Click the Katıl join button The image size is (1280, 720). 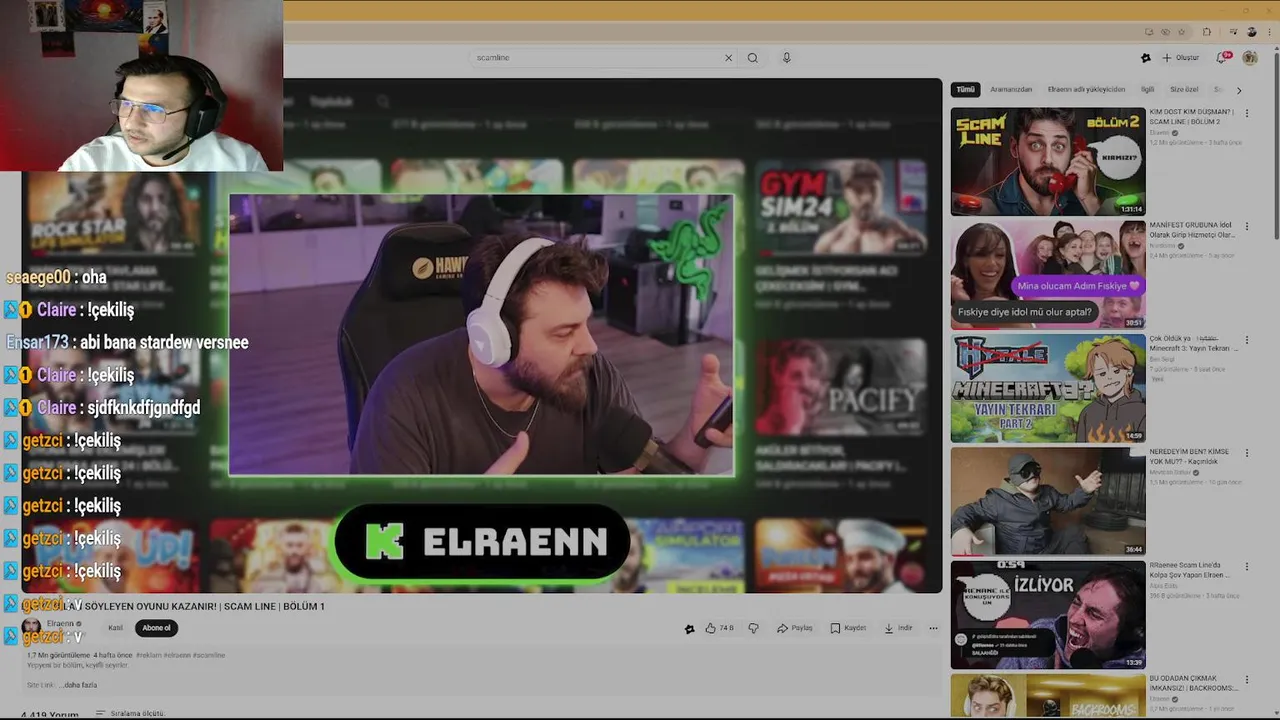(115, 628)
